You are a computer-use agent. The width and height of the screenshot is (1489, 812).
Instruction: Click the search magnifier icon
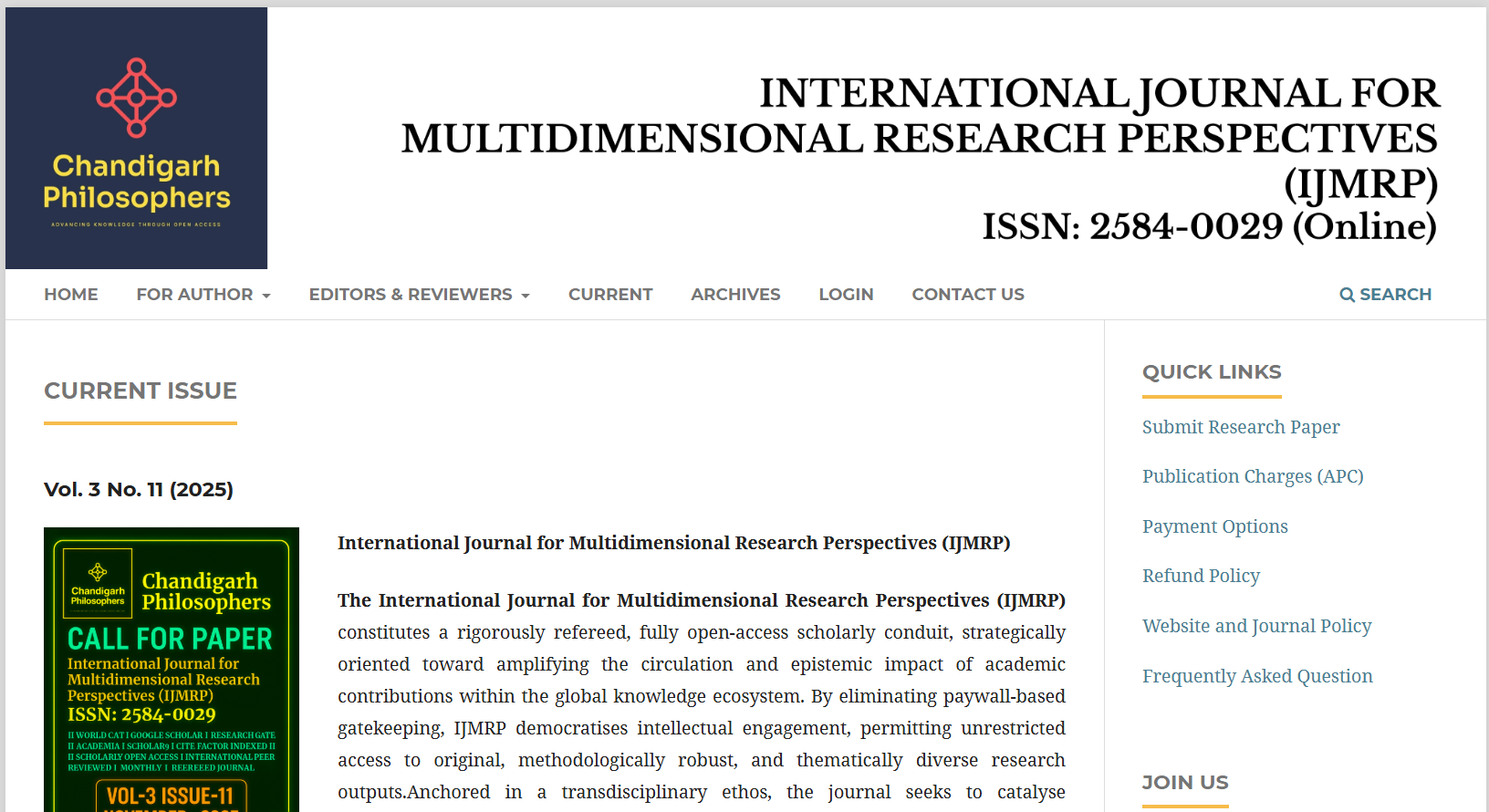[x=1347, y=295]
